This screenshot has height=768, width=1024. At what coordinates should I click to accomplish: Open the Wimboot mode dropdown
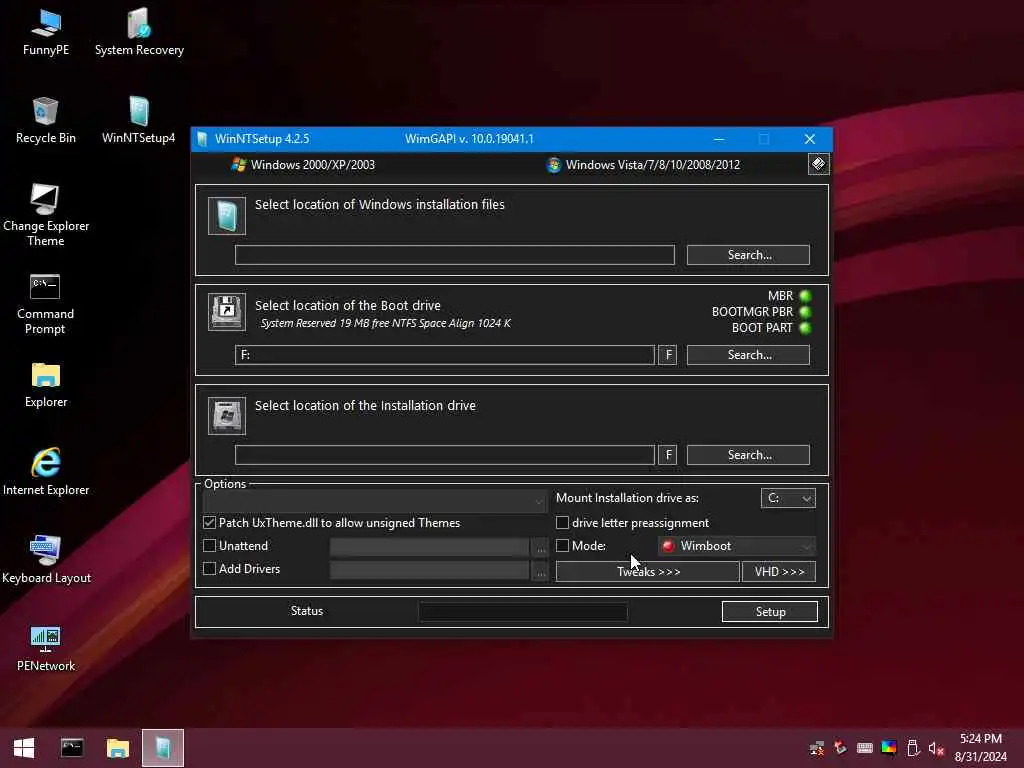(737, 546)
